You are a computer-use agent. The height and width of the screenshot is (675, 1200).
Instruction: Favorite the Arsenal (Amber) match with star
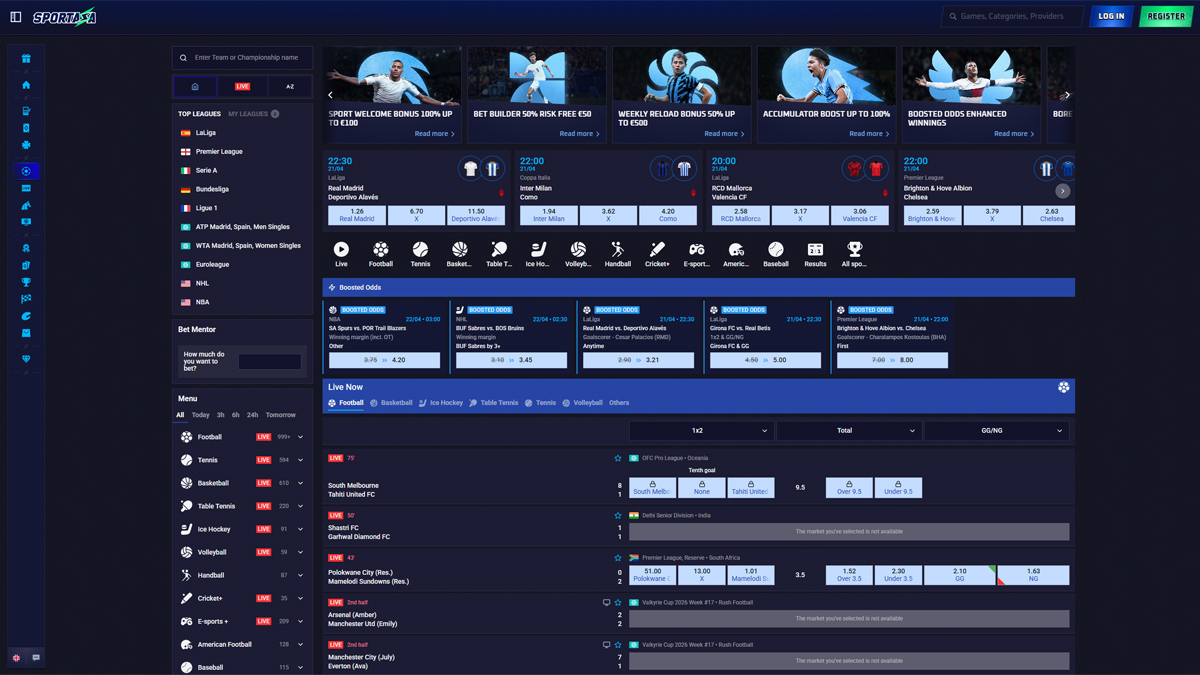pyautogui.click(x=618, y=603)
